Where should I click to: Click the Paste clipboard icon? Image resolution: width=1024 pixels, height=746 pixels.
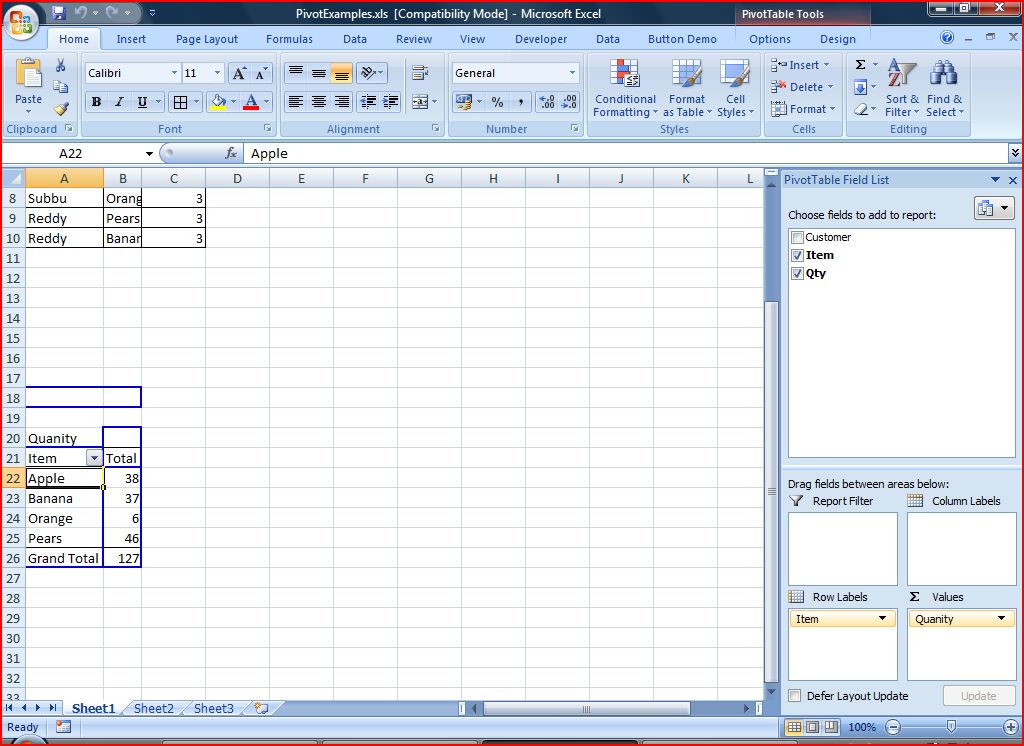coord(28,74)
